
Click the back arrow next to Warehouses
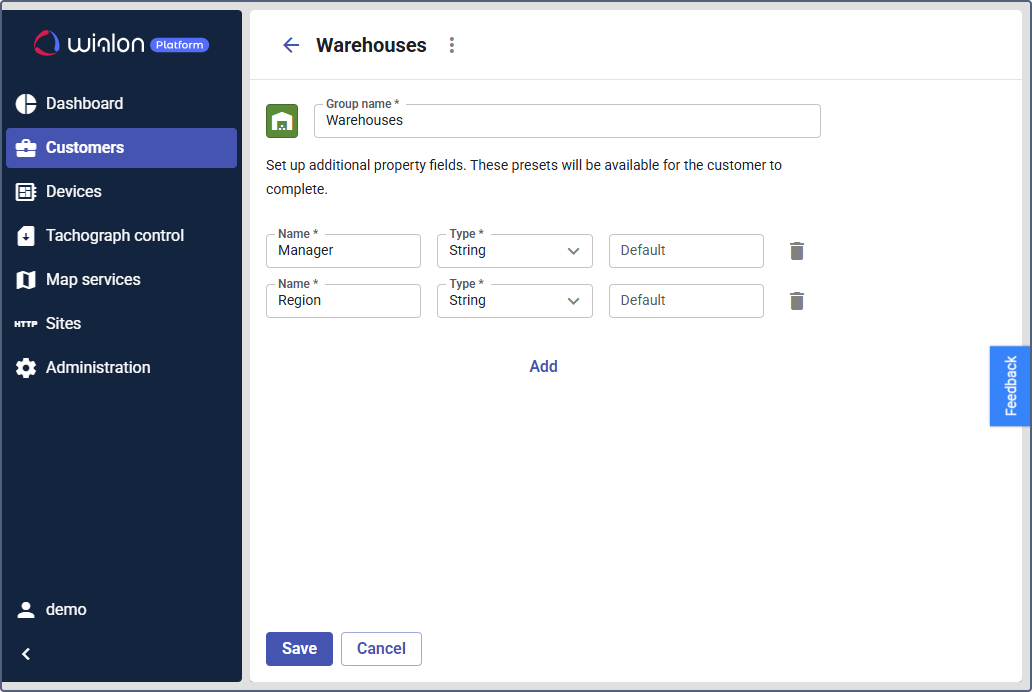[291, 45]
